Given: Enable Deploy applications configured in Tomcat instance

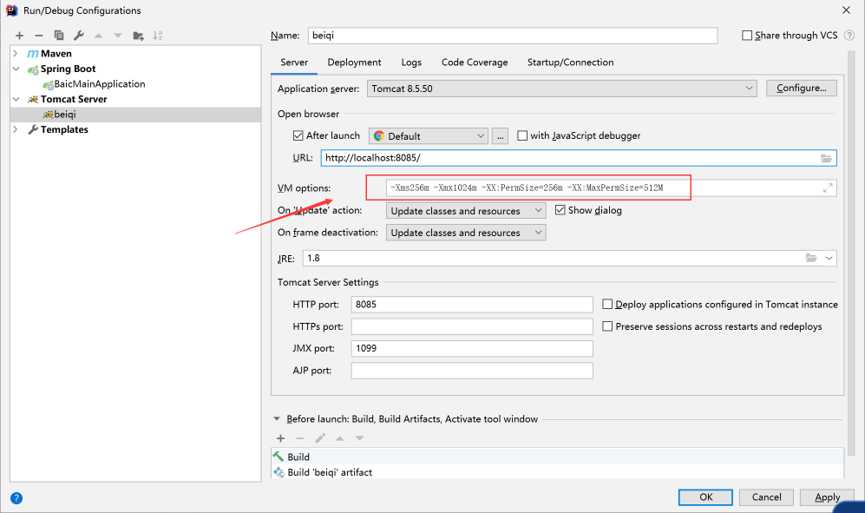Looking at the screenshot, I should pyautogui.click(x=607, y=304).
